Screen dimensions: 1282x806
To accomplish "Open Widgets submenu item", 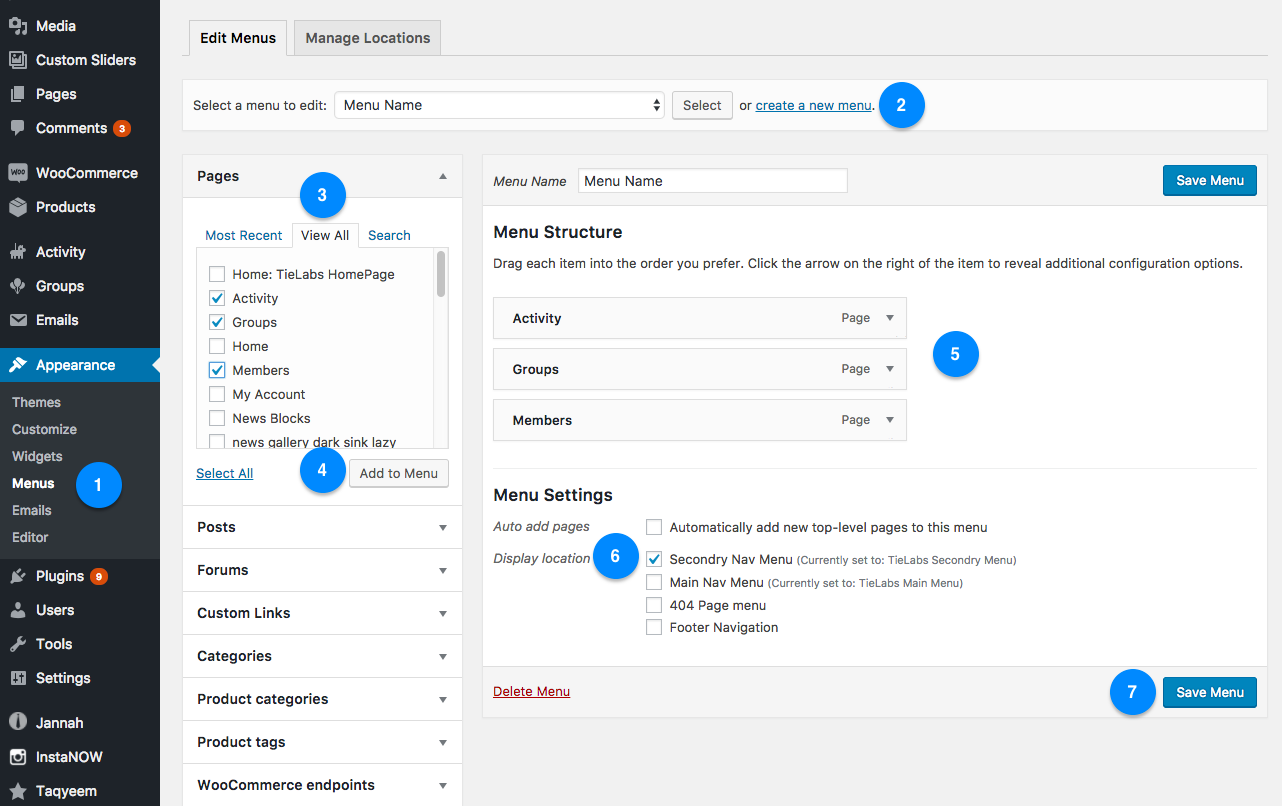I will pyautogui.click(x=37, y=456).
